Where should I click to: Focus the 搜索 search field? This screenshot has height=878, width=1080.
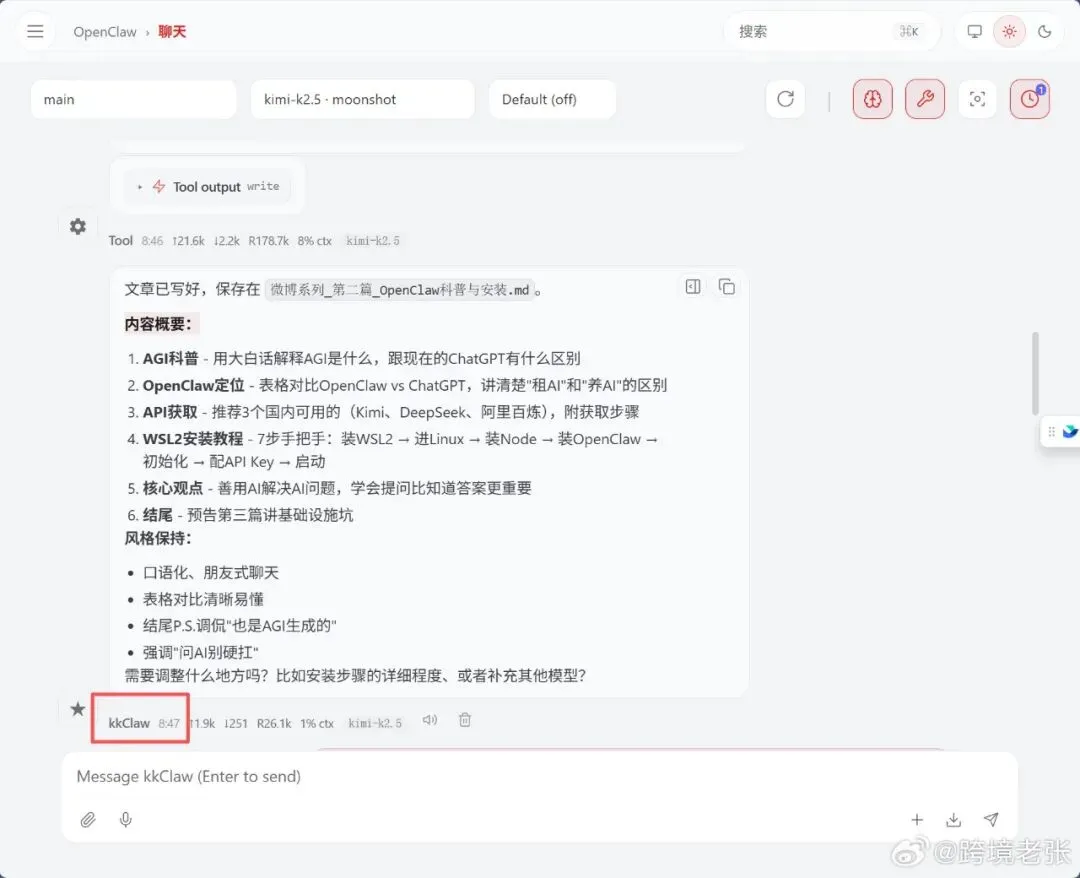(x=831, y=32)
